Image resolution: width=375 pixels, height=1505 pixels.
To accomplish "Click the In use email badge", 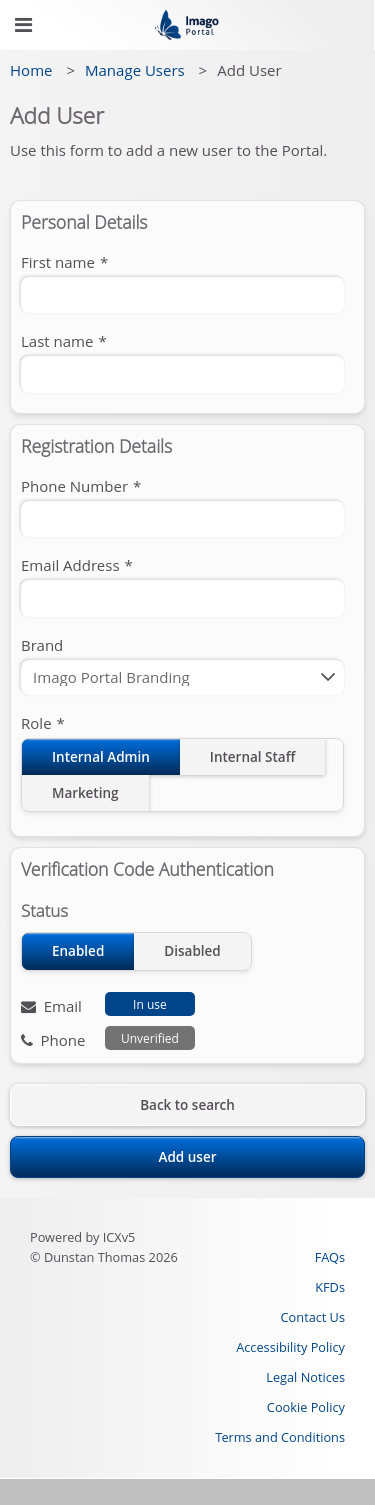I will point(150,1004).
